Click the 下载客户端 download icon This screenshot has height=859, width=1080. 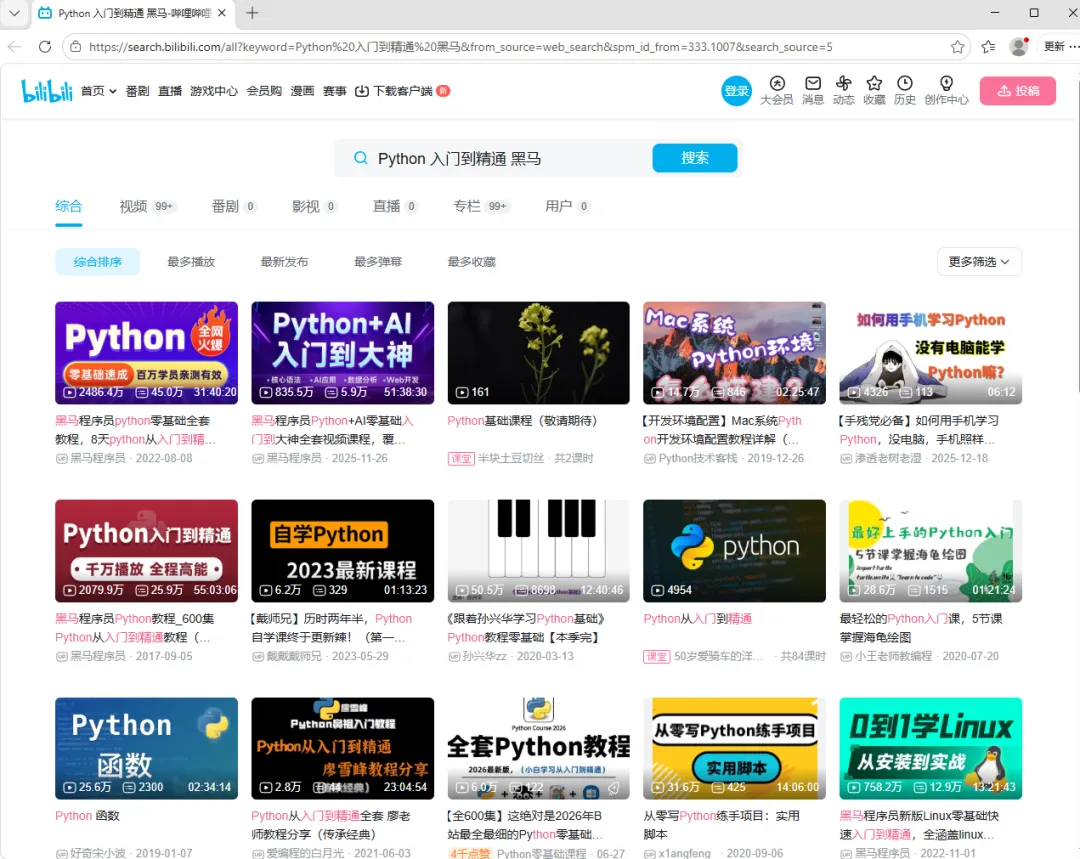362,91
